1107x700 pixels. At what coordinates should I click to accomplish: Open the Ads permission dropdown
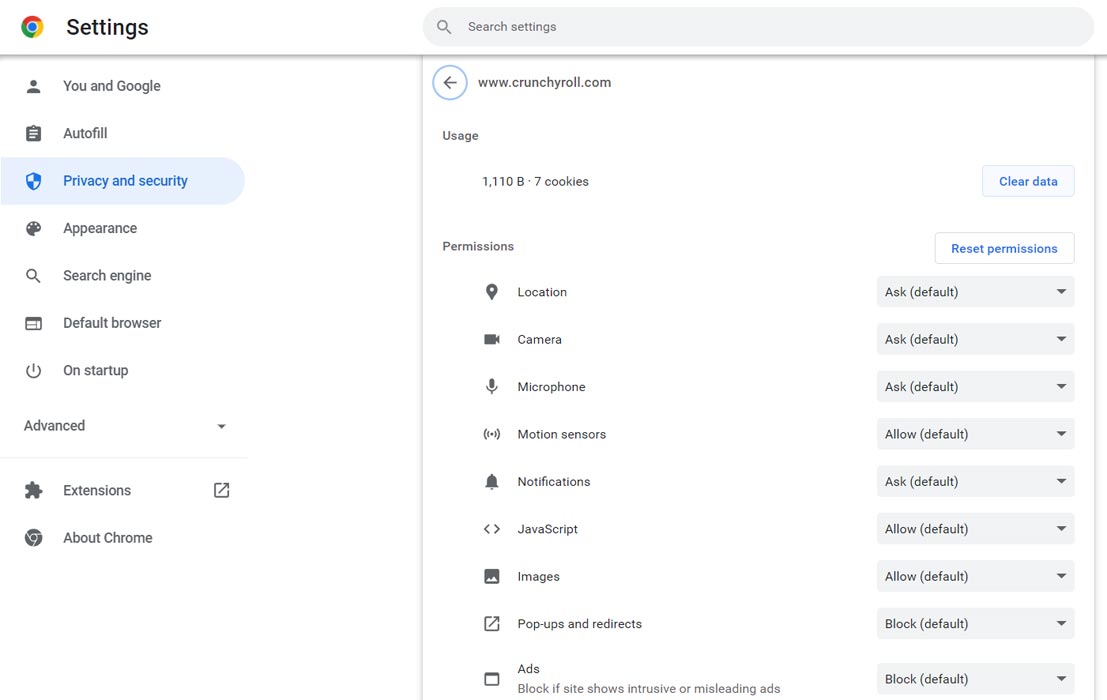click(x=976, y=679)
